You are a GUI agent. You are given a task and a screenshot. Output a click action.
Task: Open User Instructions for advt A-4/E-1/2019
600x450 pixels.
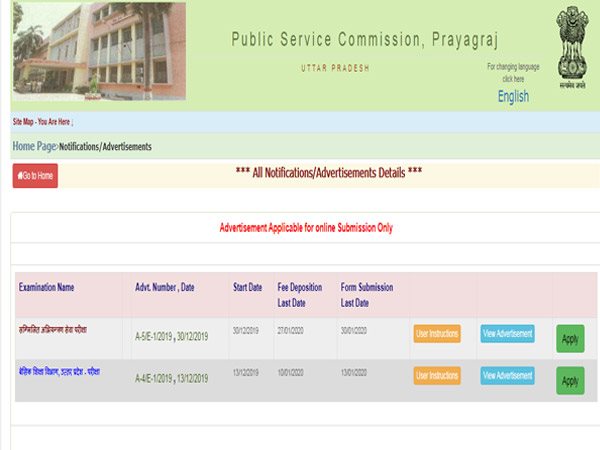click(x=437, y=375)
